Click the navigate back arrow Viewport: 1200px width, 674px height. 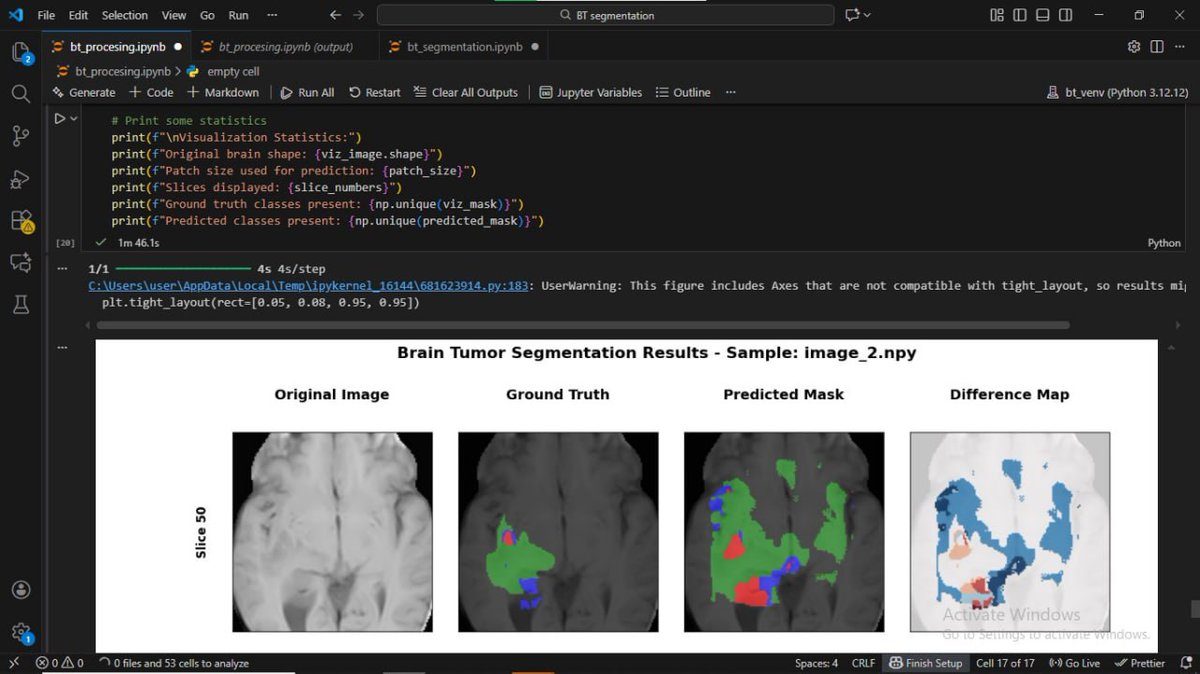pos(335,15)
